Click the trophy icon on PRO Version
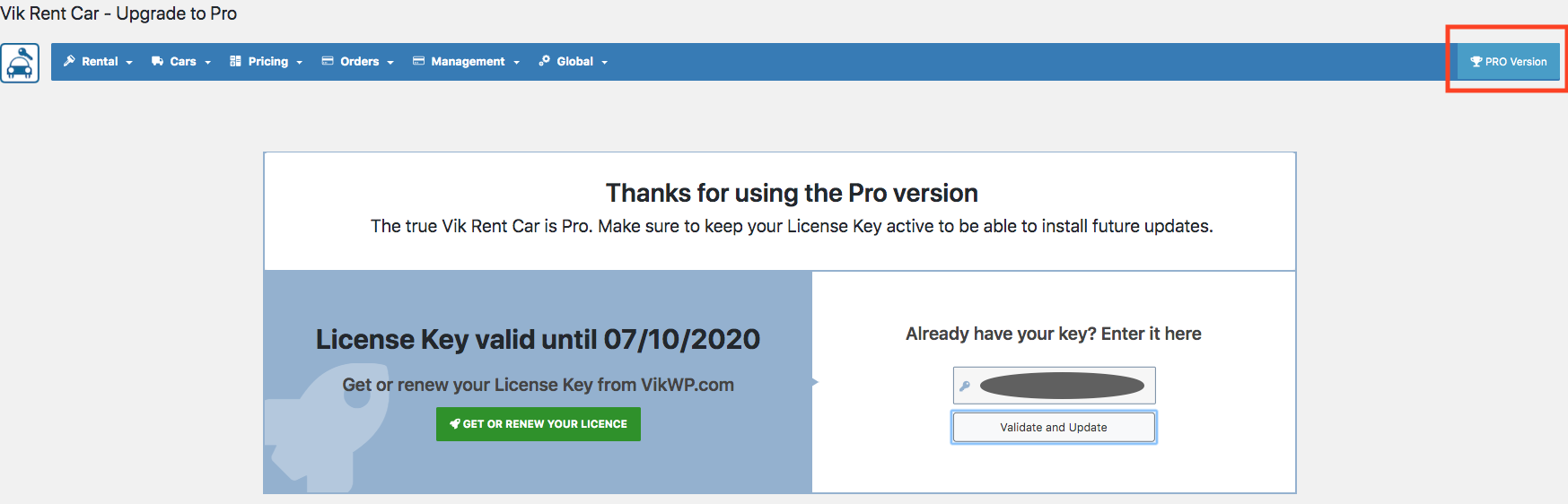Image resolution: width=1568 pixels, height=504 pixels. tap(1476, 62)
